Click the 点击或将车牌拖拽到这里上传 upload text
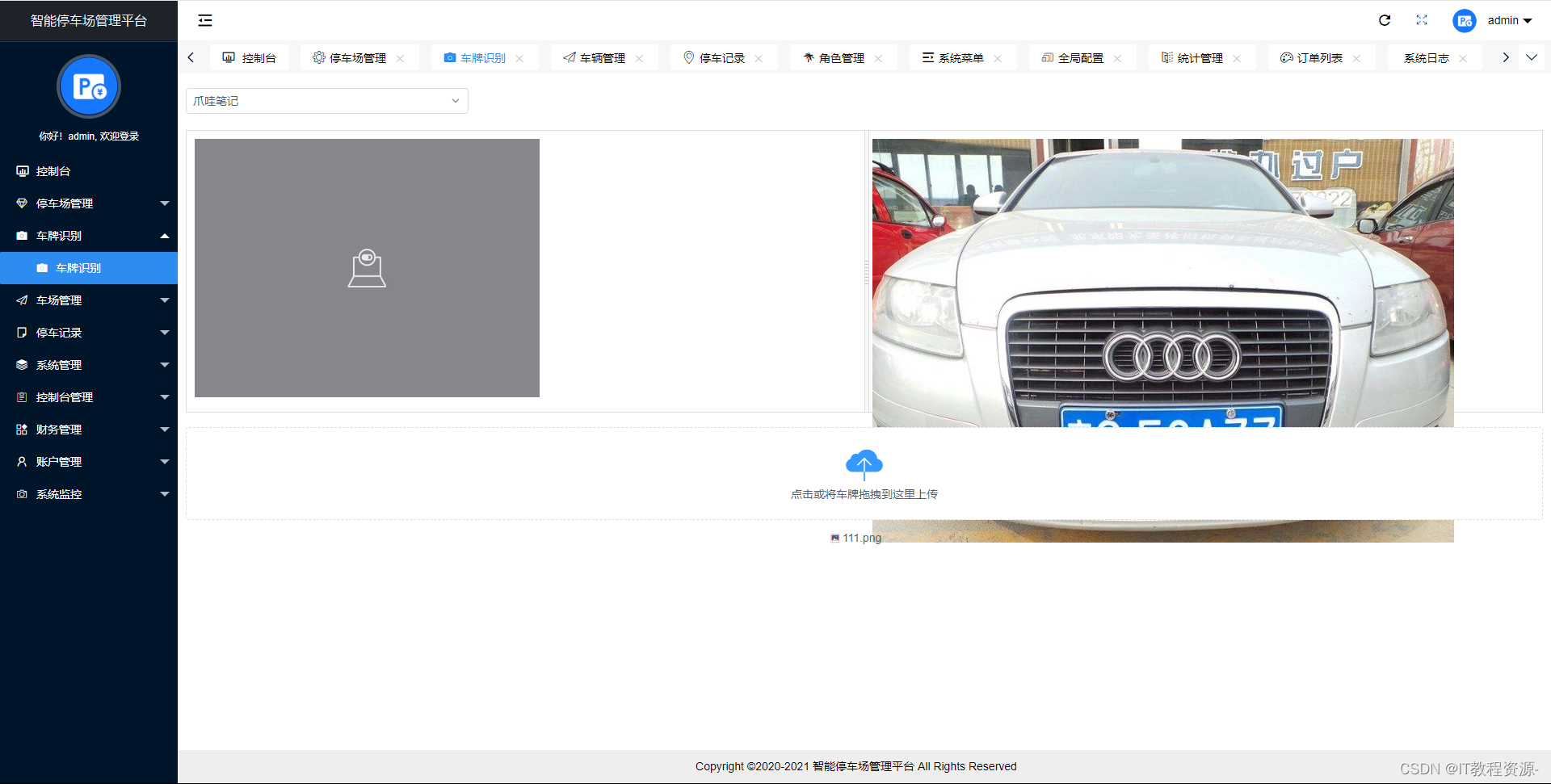Image resolution: width=1551 pixels, height=784 pixels. point(864,494)
